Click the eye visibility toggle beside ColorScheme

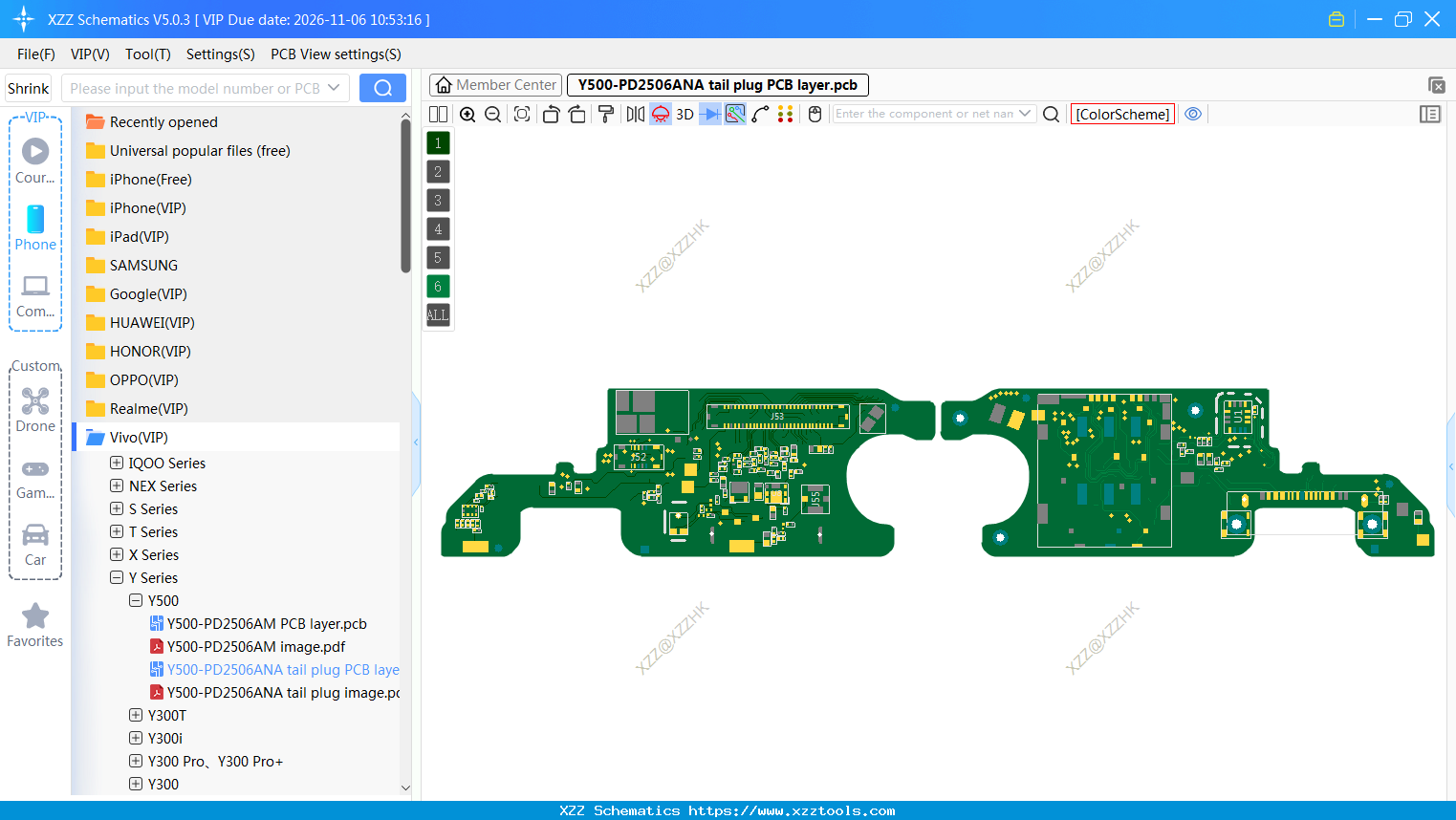tap(1192, 114)
